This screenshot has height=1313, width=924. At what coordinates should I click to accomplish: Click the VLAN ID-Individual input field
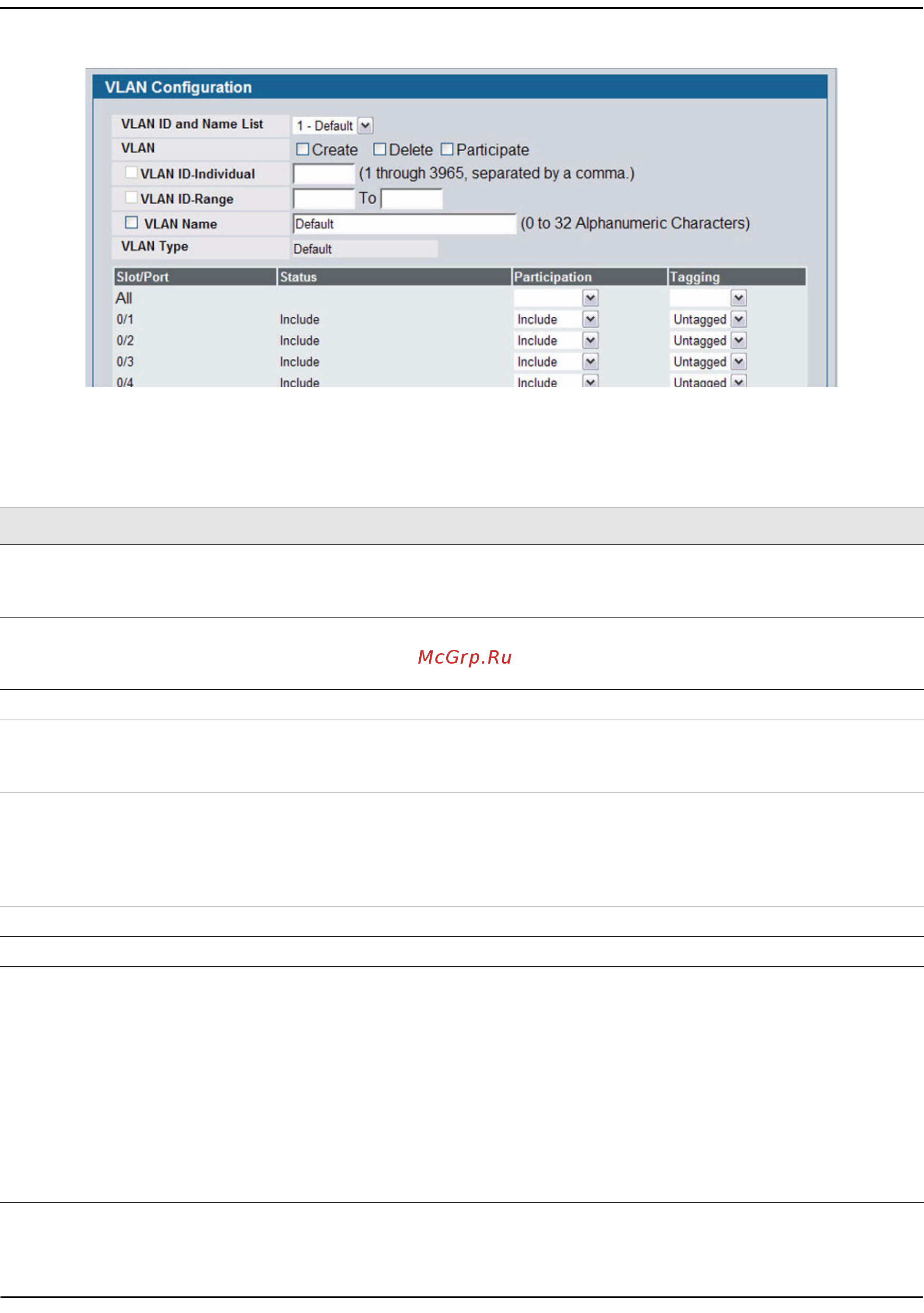pyautogui.click(x=324, y=174)
